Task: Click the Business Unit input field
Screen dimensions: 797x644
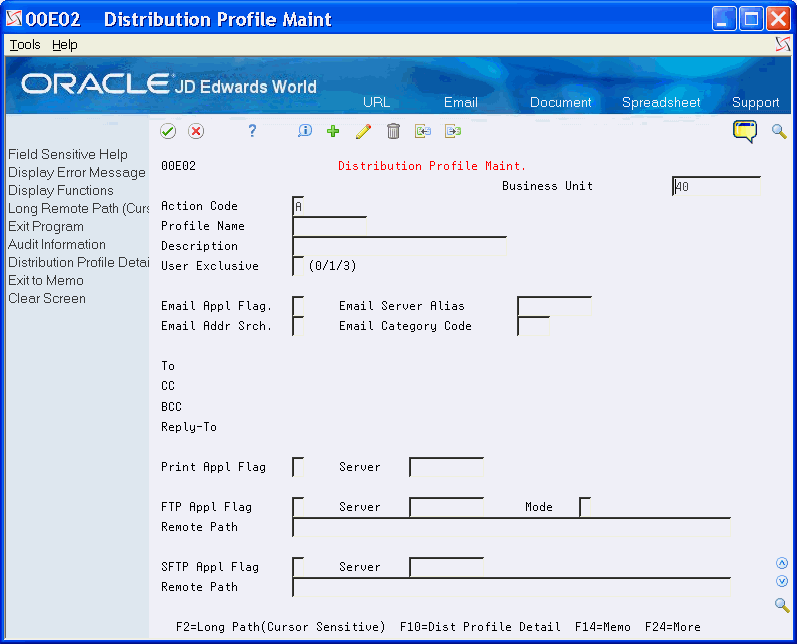Action: coord(716,187)
